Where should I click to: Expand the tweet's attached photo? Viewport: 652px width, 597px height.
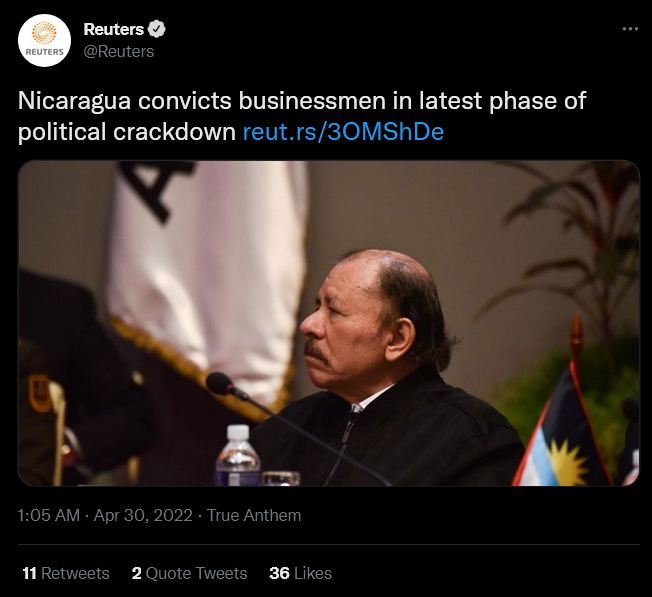click(328, 323)
